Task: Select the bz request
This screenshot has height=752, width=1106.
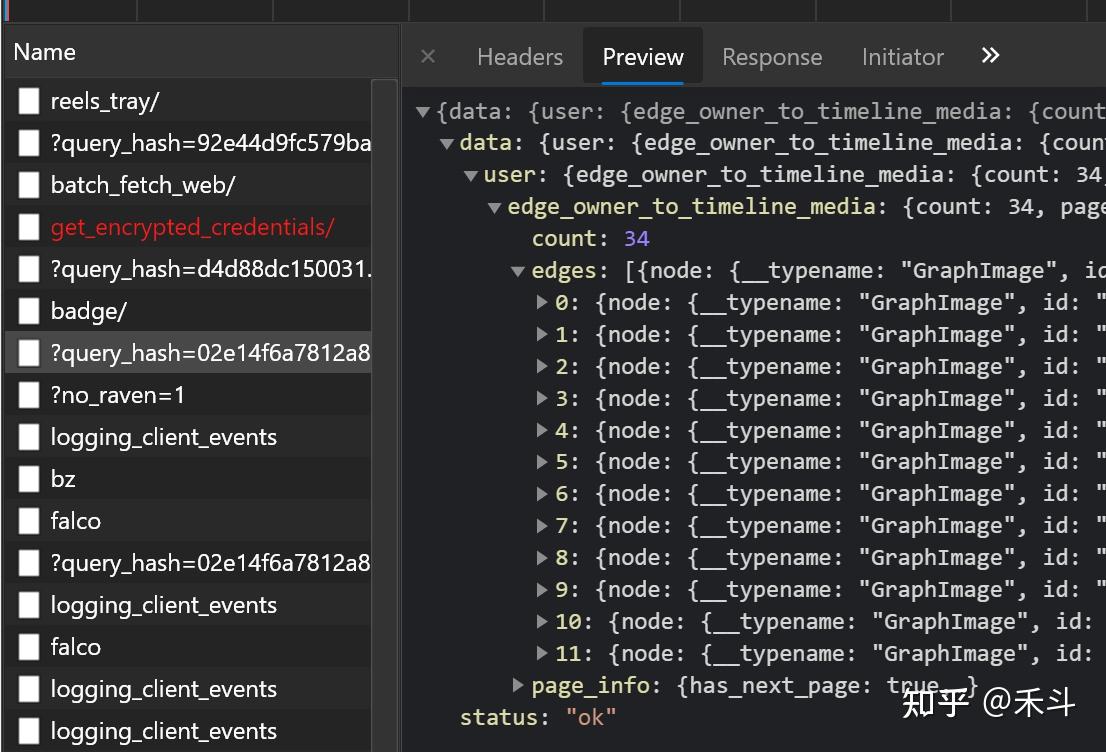Action: (188, 478)
